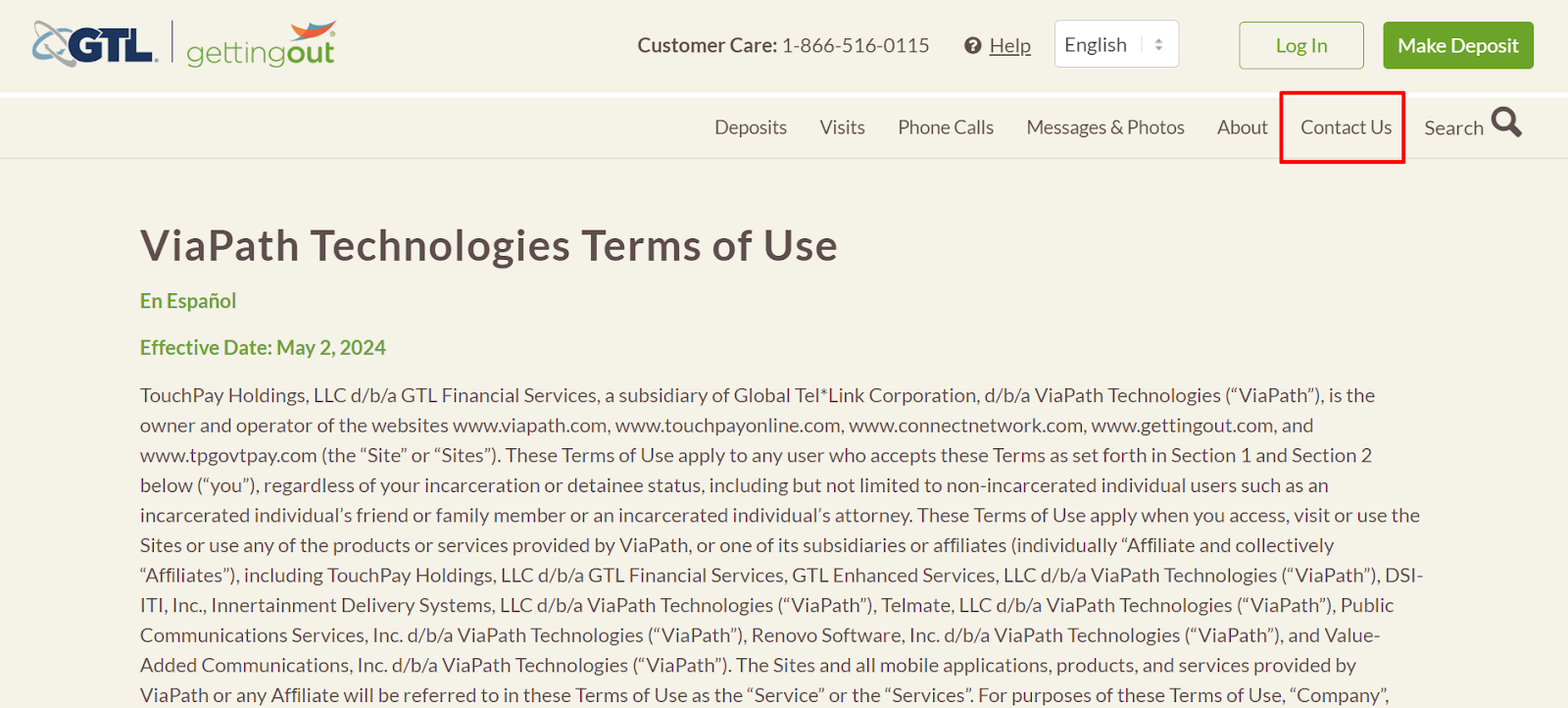Click the ViaPath Technologies Terms of Use heading
The image size is (1568, 708).
click(489, 245)
